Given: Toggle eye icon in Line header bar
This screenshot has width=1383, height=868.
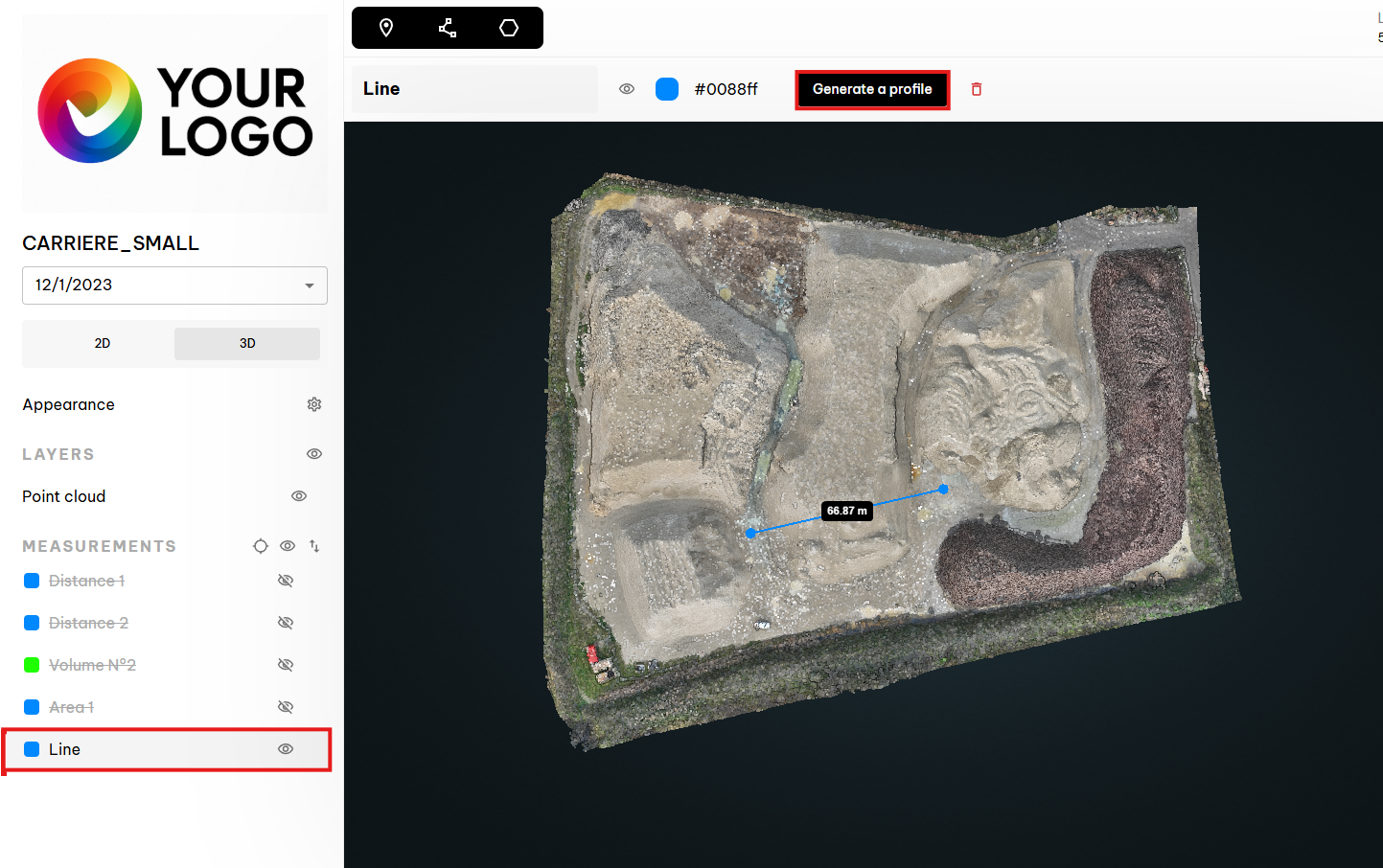Looking at the screenshot, I should pyautogui.click(x=627, y=89).
